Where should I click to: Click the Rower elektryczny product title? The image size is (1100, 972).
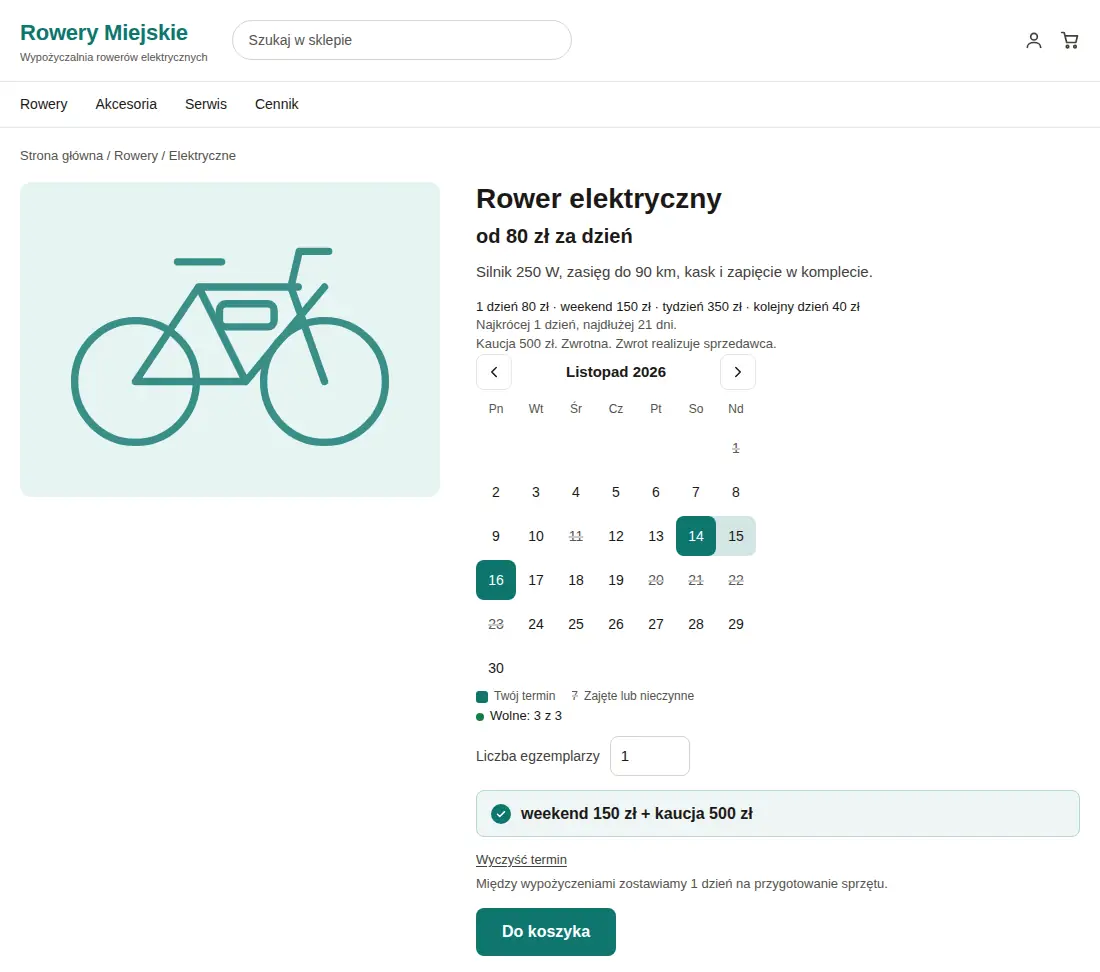[x=598, y=199]
